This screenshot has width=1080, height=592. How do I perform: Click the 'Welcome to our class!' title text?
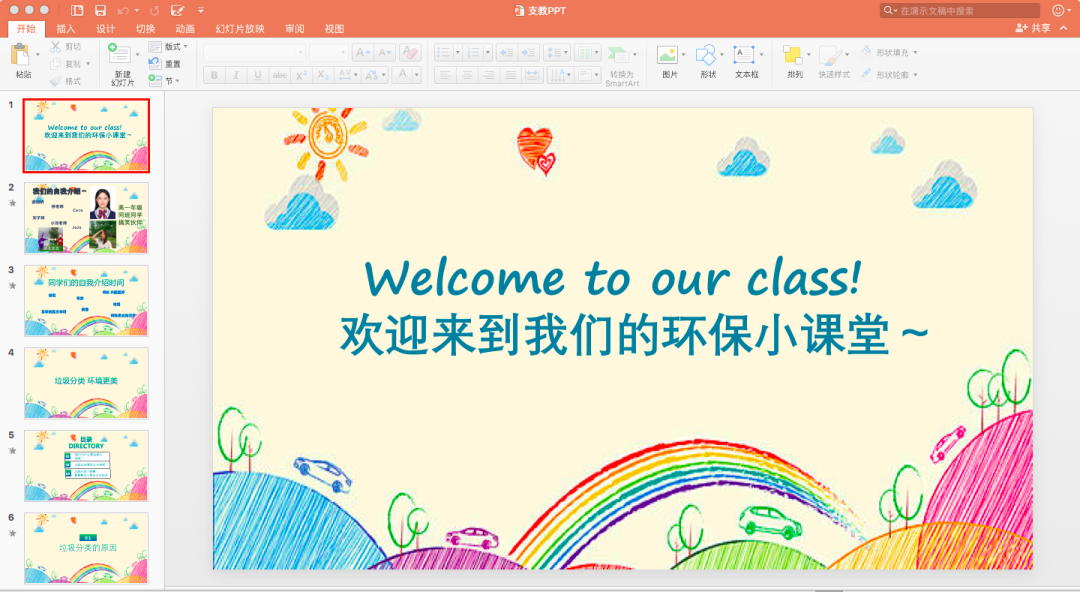point(612,278)
